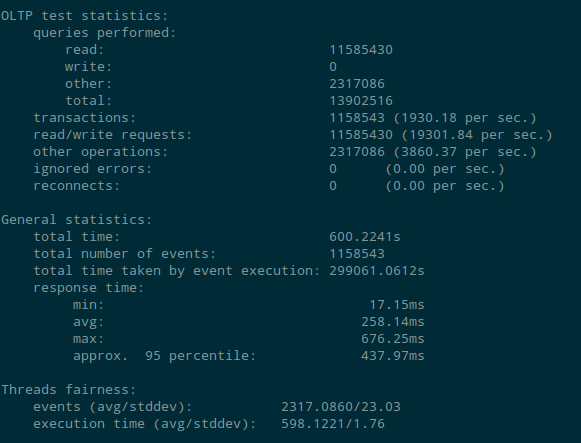Click the event execution time 299061.0612s
The image size is (581, 443).
377,271
